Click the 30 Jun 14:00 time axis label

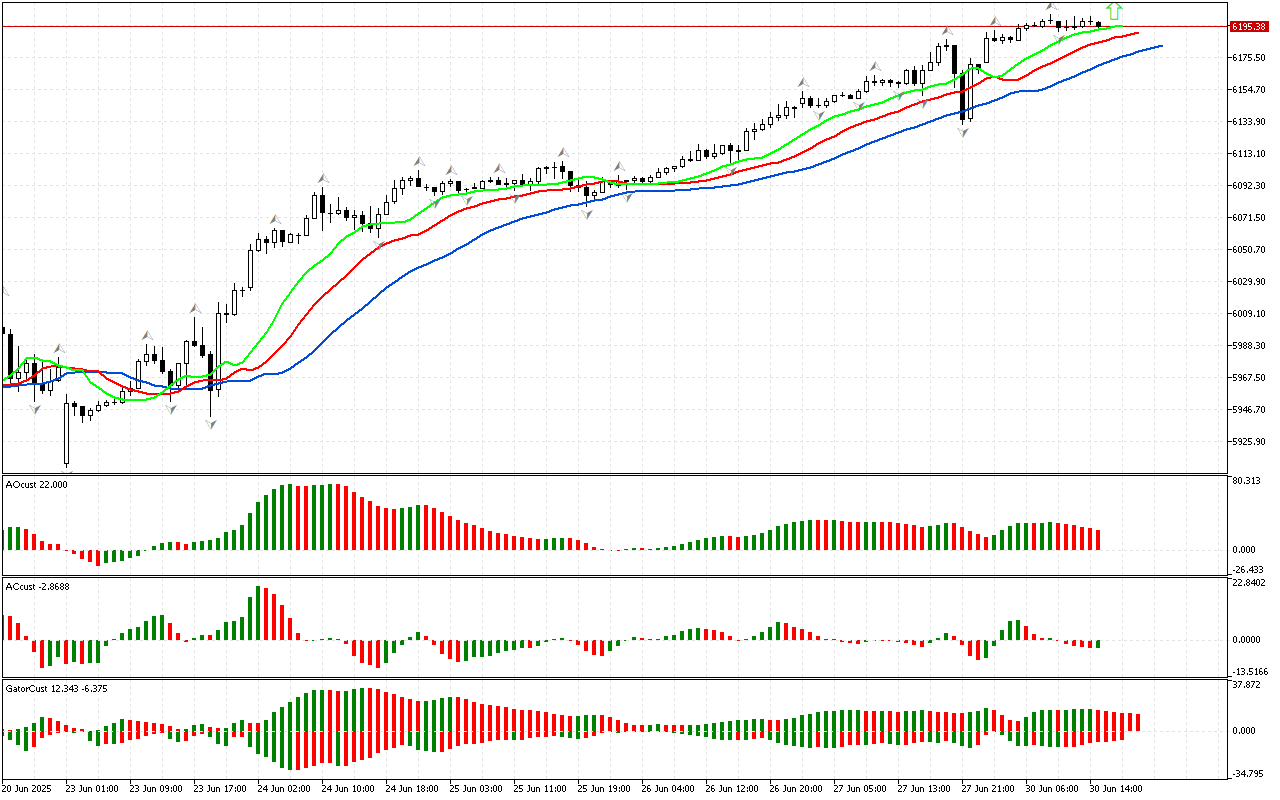click(x=1115, y=788)
